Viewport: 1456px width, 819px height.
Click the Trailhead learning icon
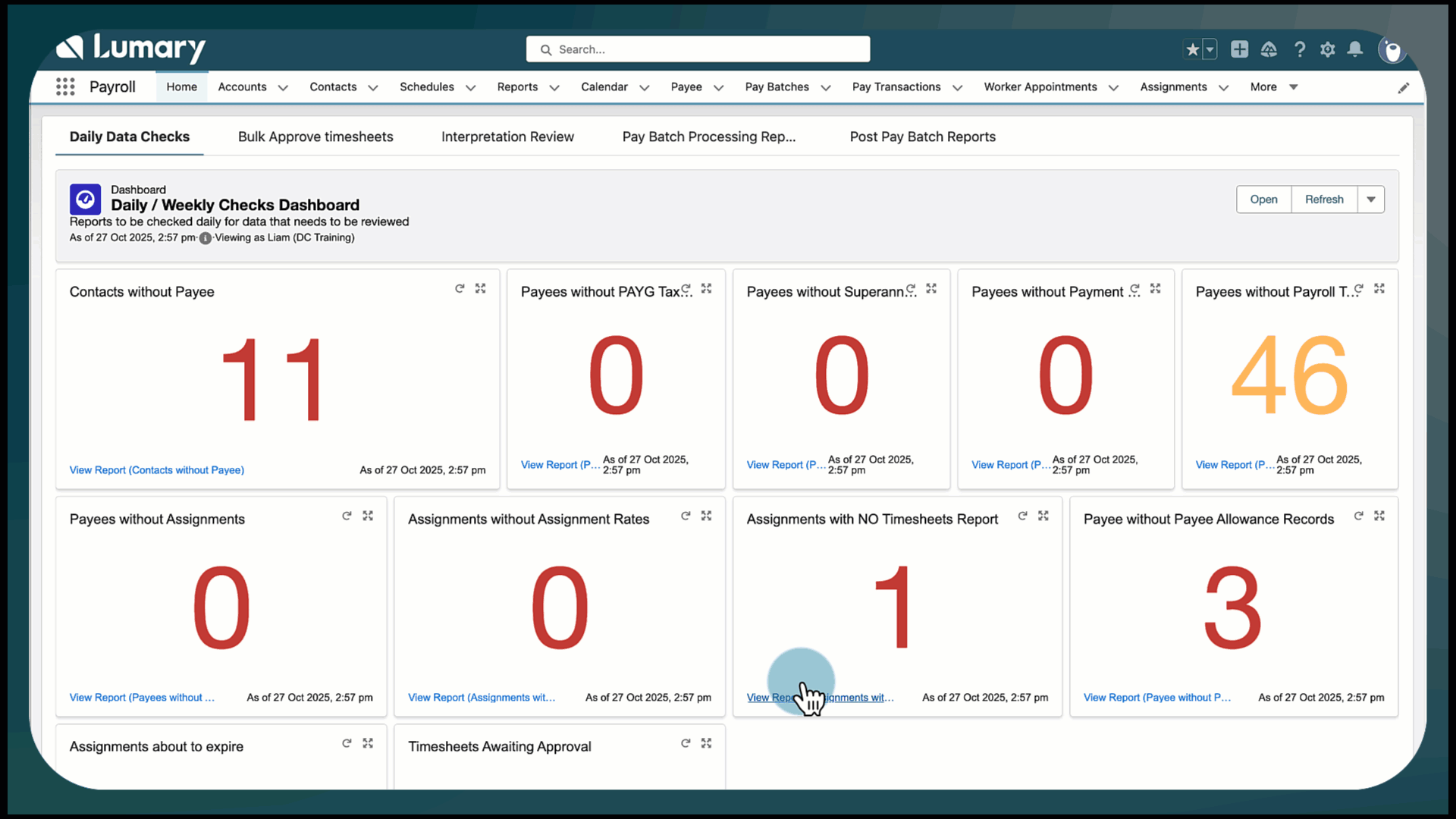(1269, 49)
